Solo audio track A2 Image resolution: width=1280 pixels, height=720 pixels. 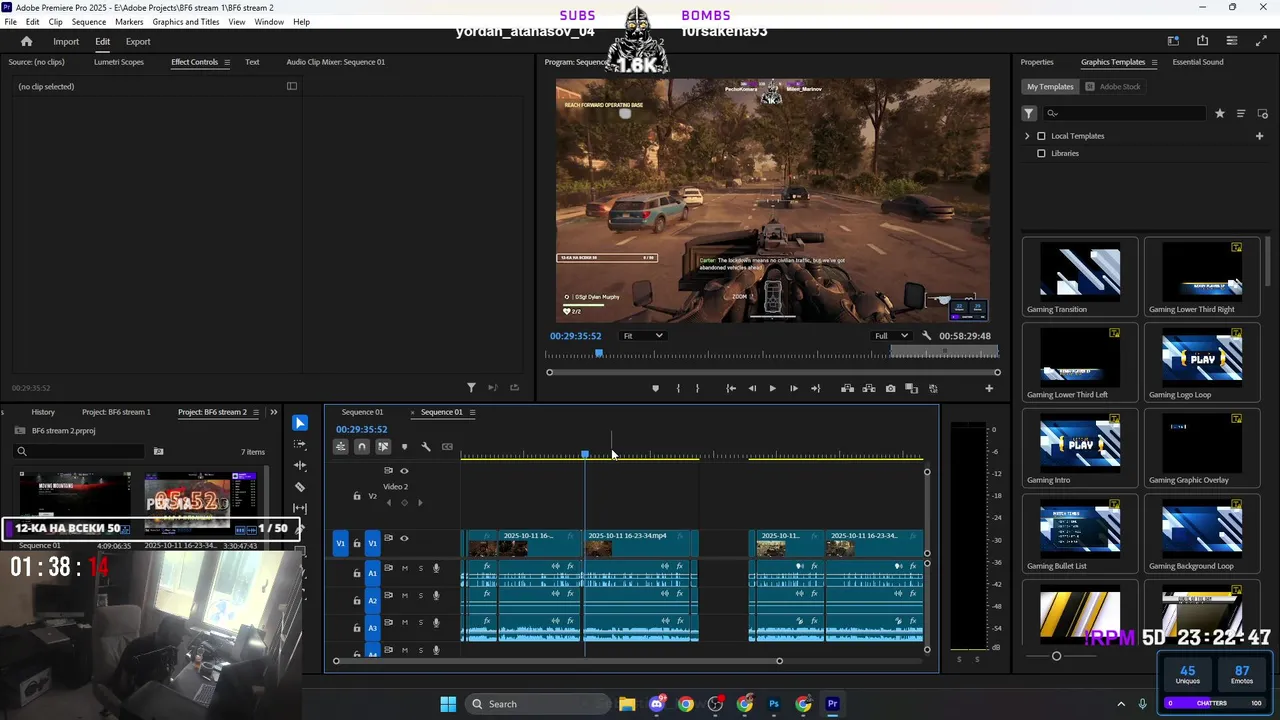(x=420, y=596)
